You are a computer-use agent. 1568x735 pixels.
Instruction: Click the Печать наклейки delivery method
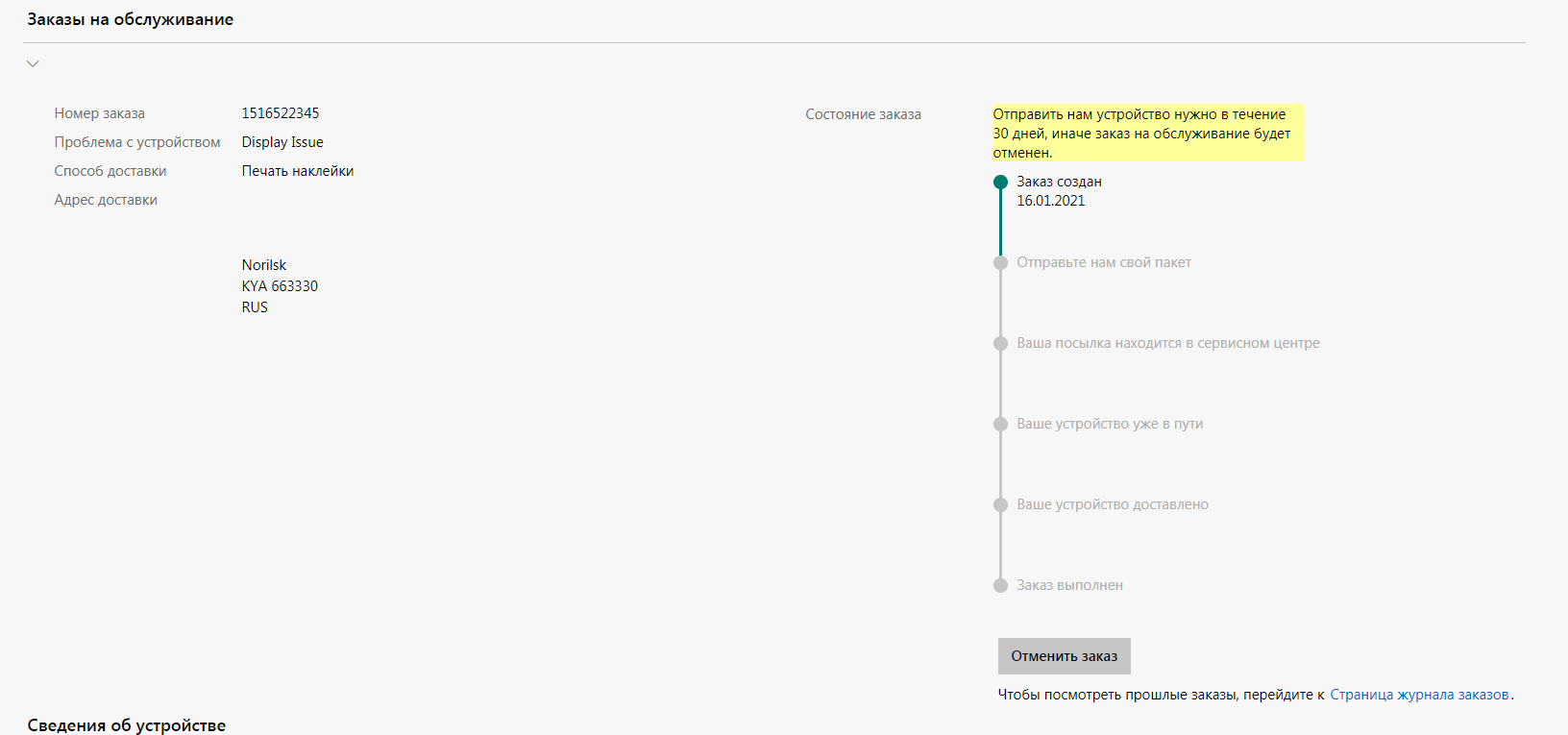(298, 171)
